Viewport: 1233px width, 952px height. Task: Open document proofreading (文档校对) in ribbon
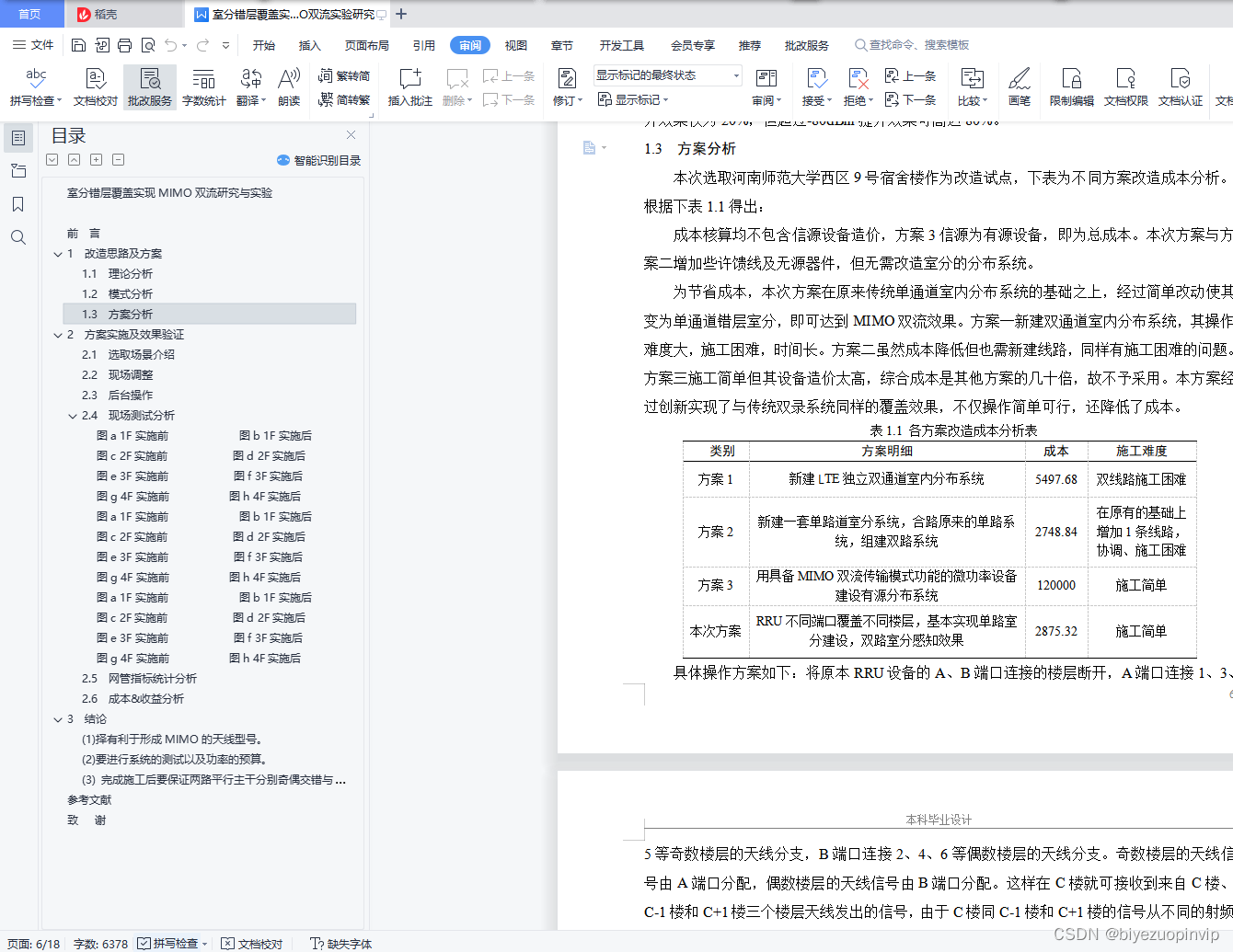pyautogui.click(x=96, y=87)
